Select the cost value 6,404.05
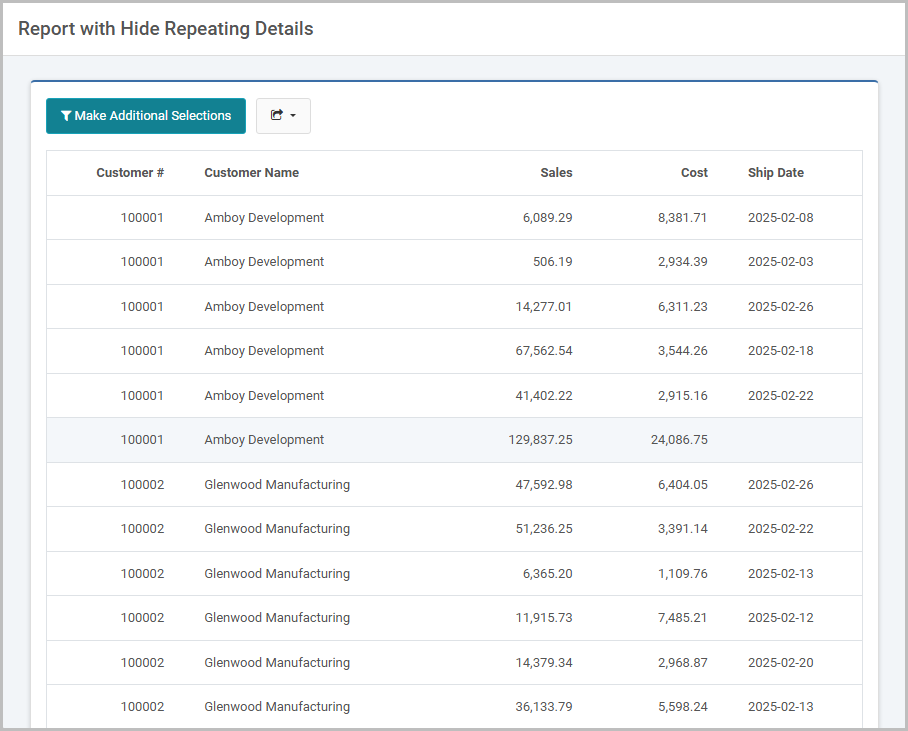The image size is (908, 731). [682, 485]
